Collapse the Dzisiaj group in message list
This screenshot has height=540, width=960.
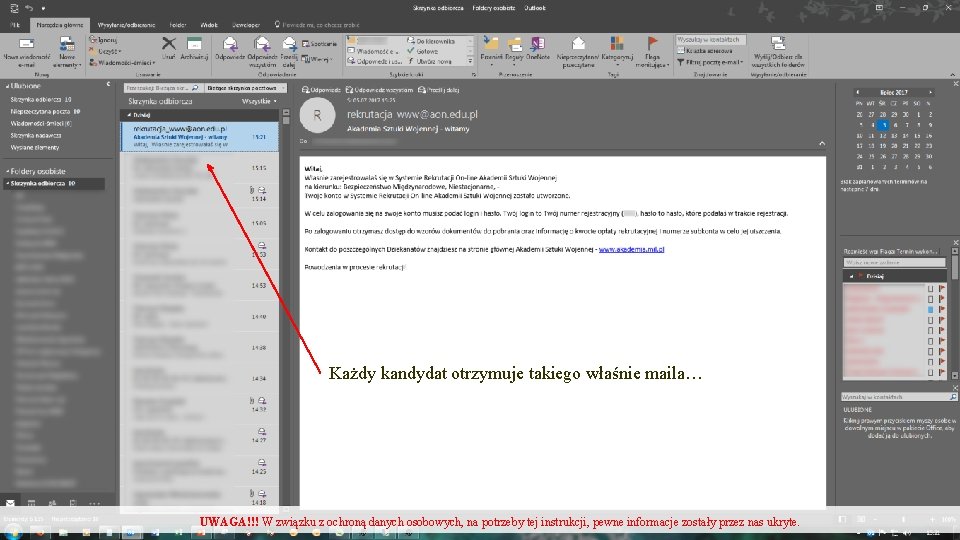click(x=129, y=115)
